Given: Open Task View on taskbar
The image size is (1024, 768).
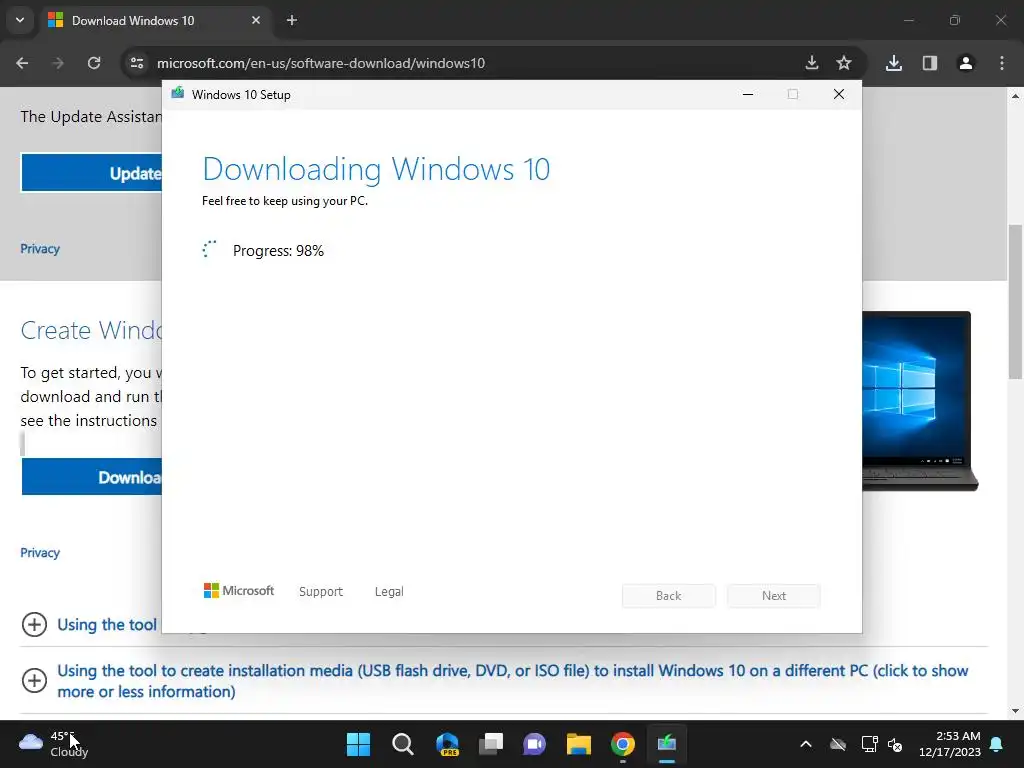Looking at the screenshot, I should (x=490, y=744).
